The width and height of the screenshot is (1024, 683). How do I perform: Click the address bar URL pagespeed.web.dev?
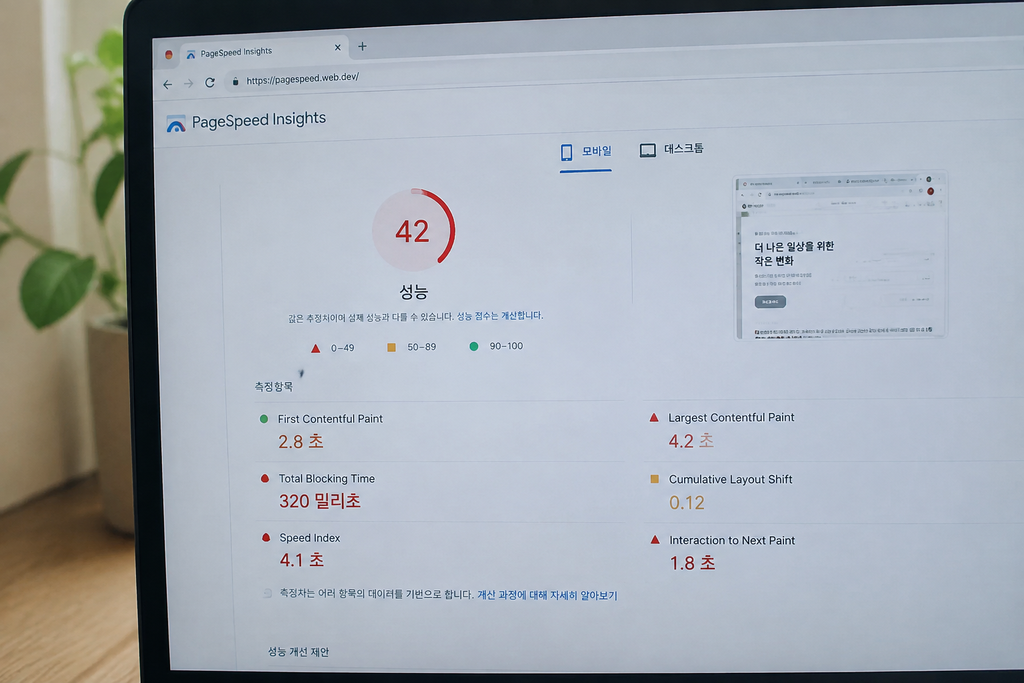pyautogui.click(x=302, y=78)
